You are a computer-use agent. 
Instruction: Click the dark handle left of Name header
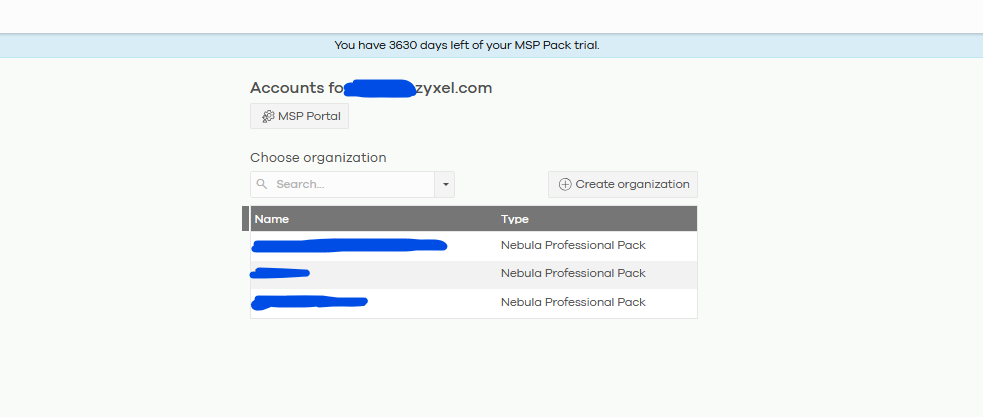point(246,219)
